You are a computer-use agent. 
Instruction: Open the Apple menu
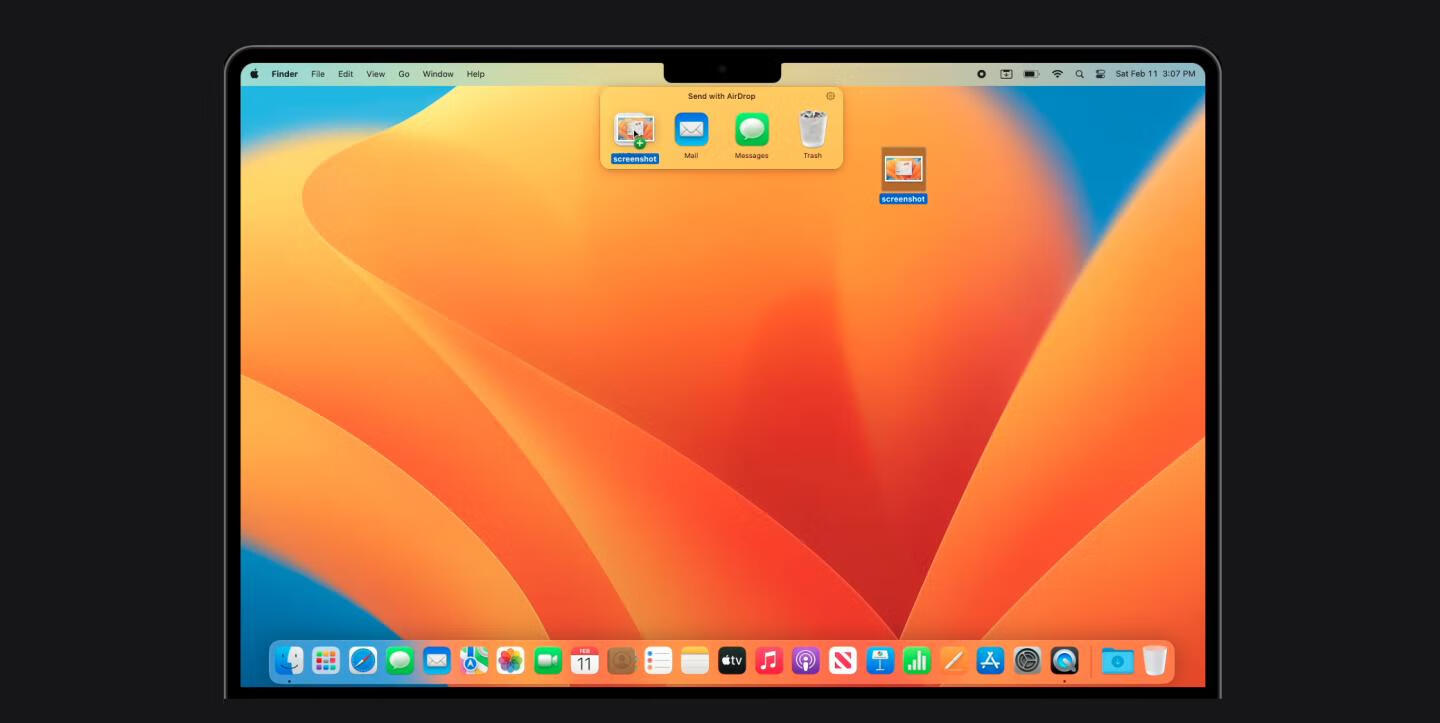click(x=254, y=74)
